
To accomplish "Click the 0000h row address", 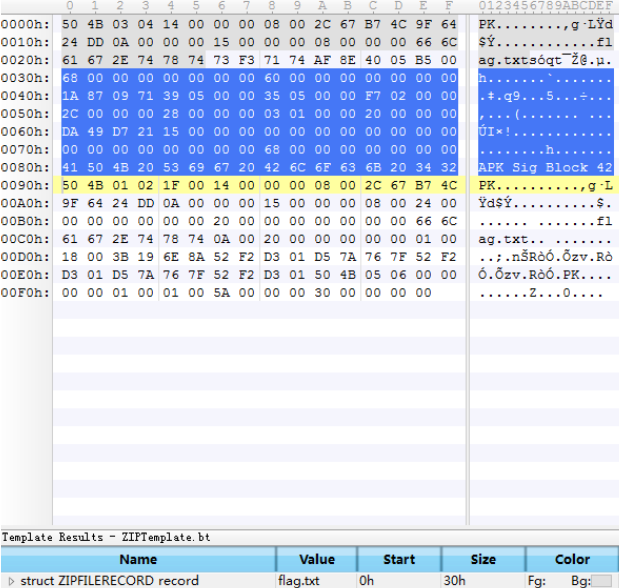I will [25, 25].
